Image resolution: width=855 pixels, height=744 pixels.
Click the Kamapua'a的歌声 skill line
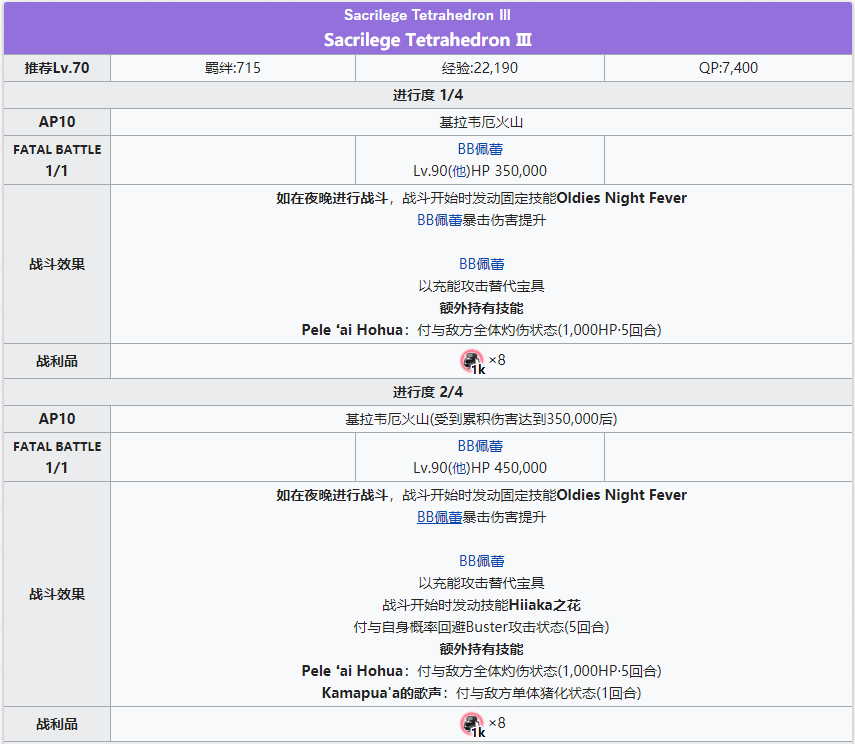[481, 693]
